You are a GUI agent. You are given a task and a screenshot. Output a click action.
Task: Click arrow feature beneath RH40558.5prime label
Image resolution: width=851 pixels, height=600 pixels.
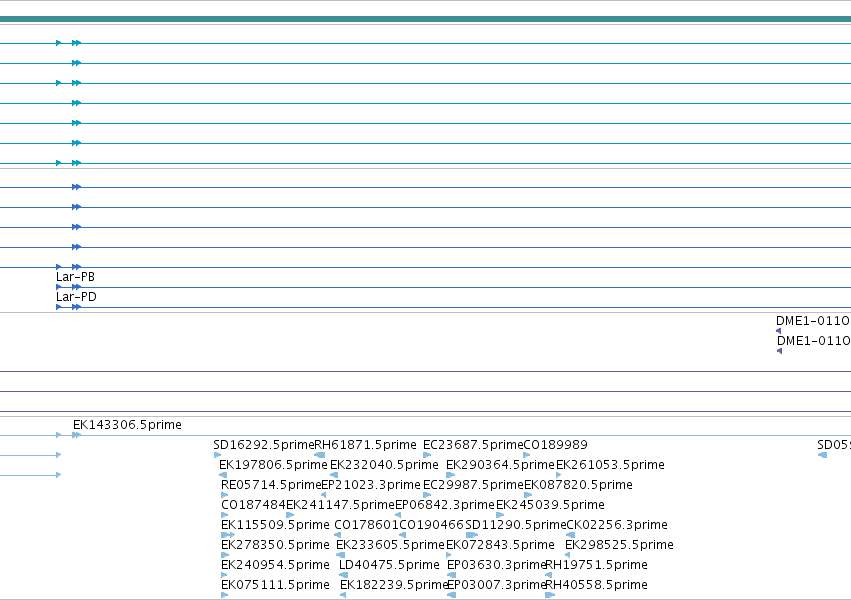pyautogui.click(x=550, y=595)
